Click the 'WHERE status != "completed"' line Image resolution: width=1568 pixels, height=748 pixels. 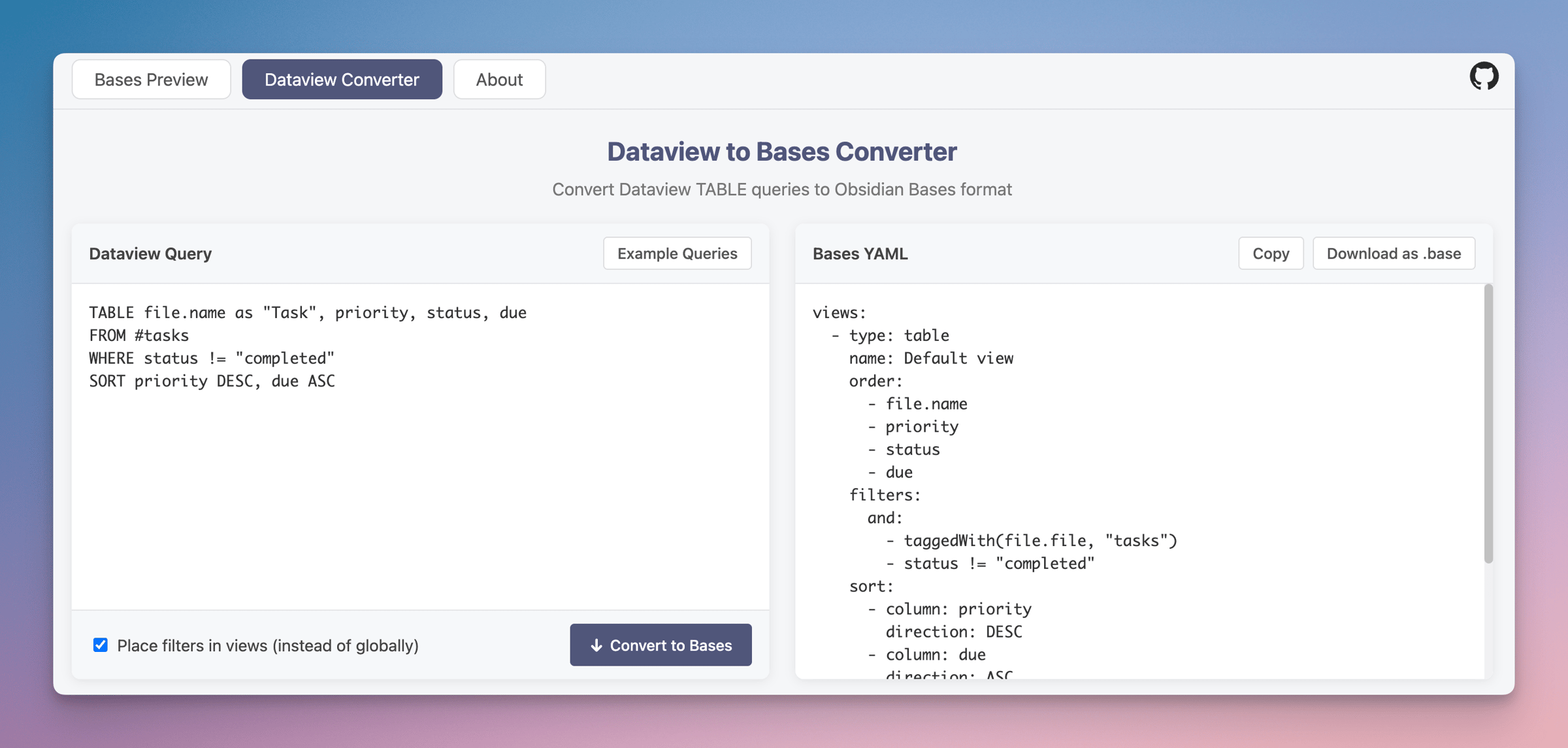(x=212, y=358)
